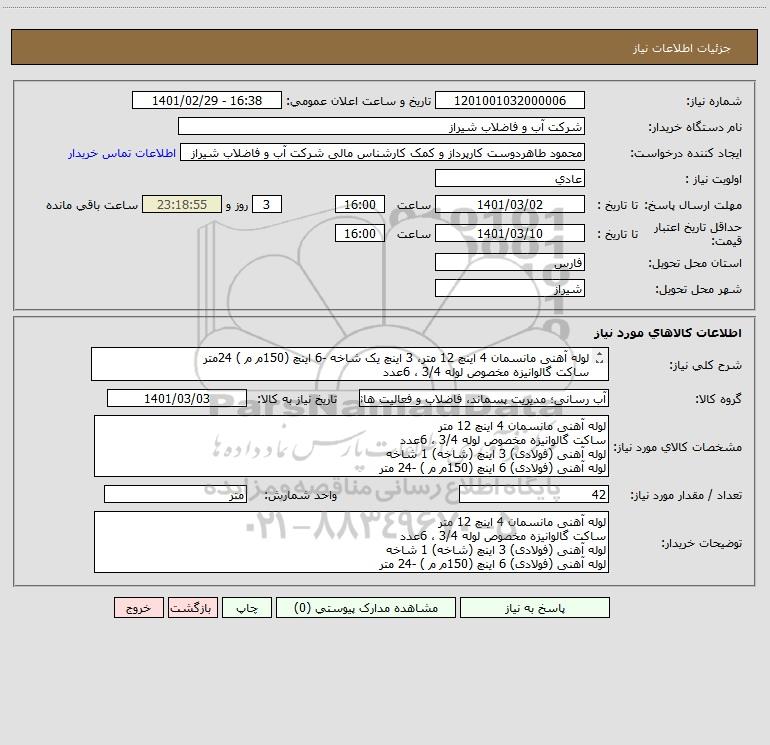Click delivery city field شیراز
770x745 pixels.
pyautogui.click(x=510, y=288)
